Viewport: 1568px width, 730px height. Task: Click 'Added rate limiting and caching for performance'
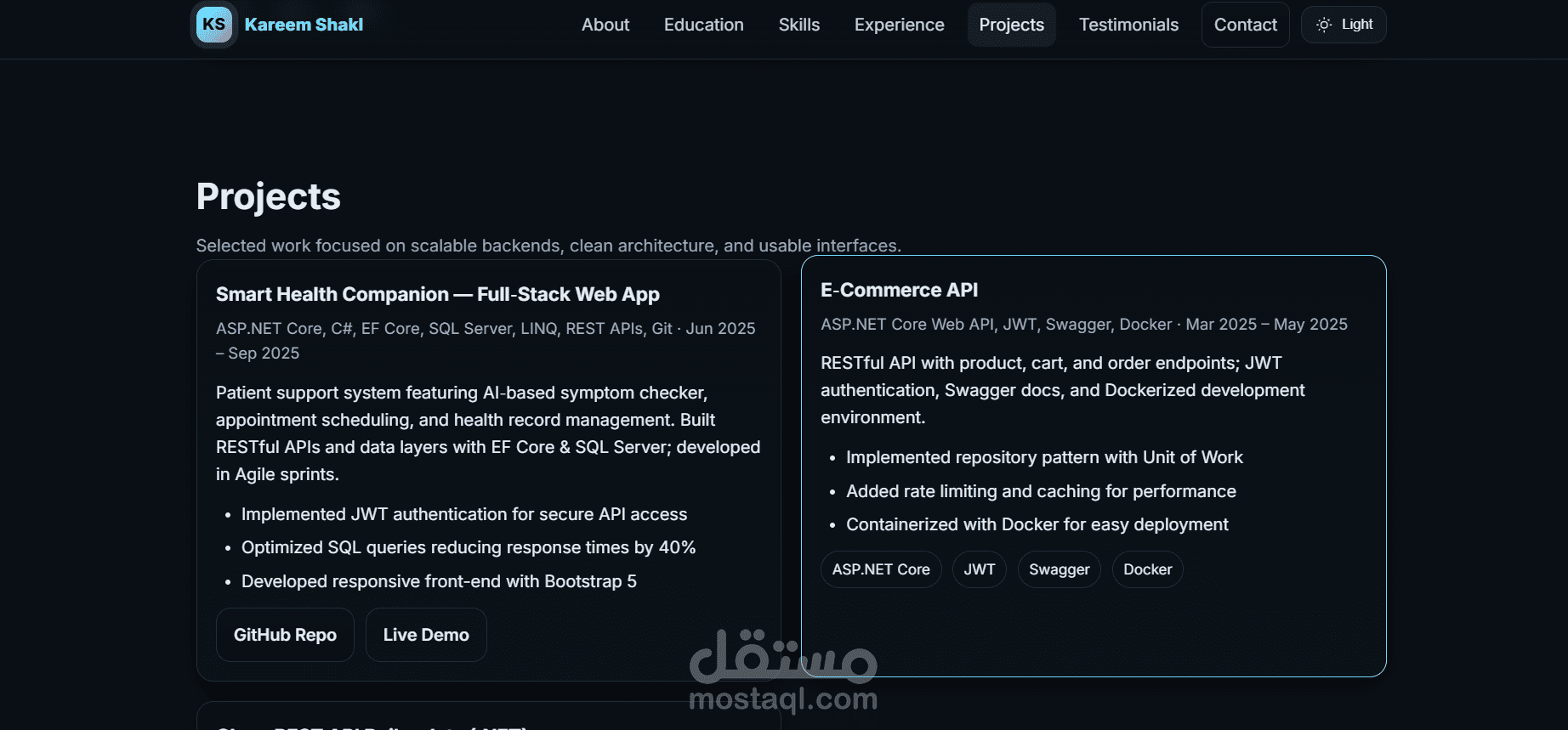click(x=1041, y=491)
